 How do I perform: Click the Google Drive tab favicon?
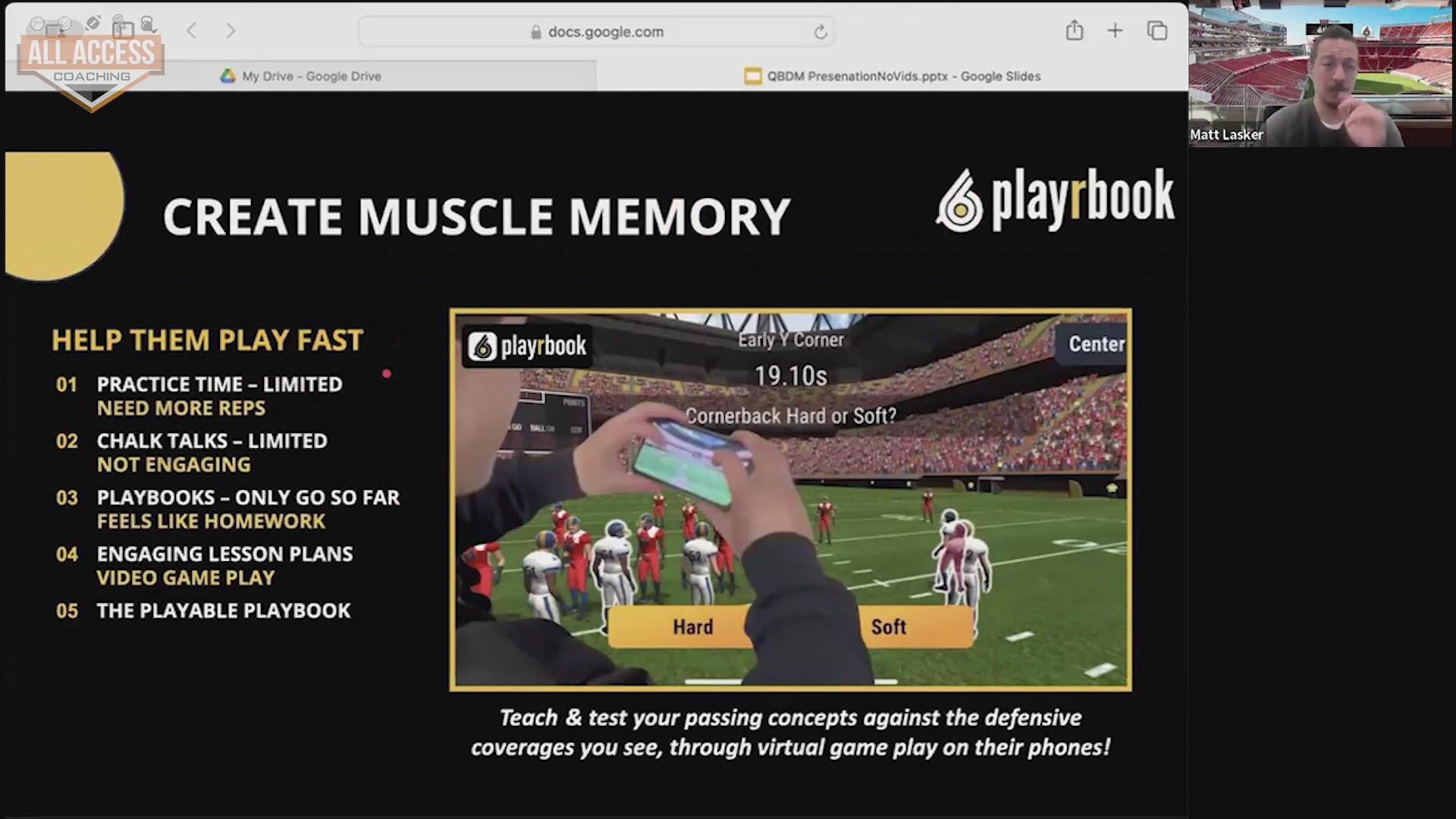[227, 76]
